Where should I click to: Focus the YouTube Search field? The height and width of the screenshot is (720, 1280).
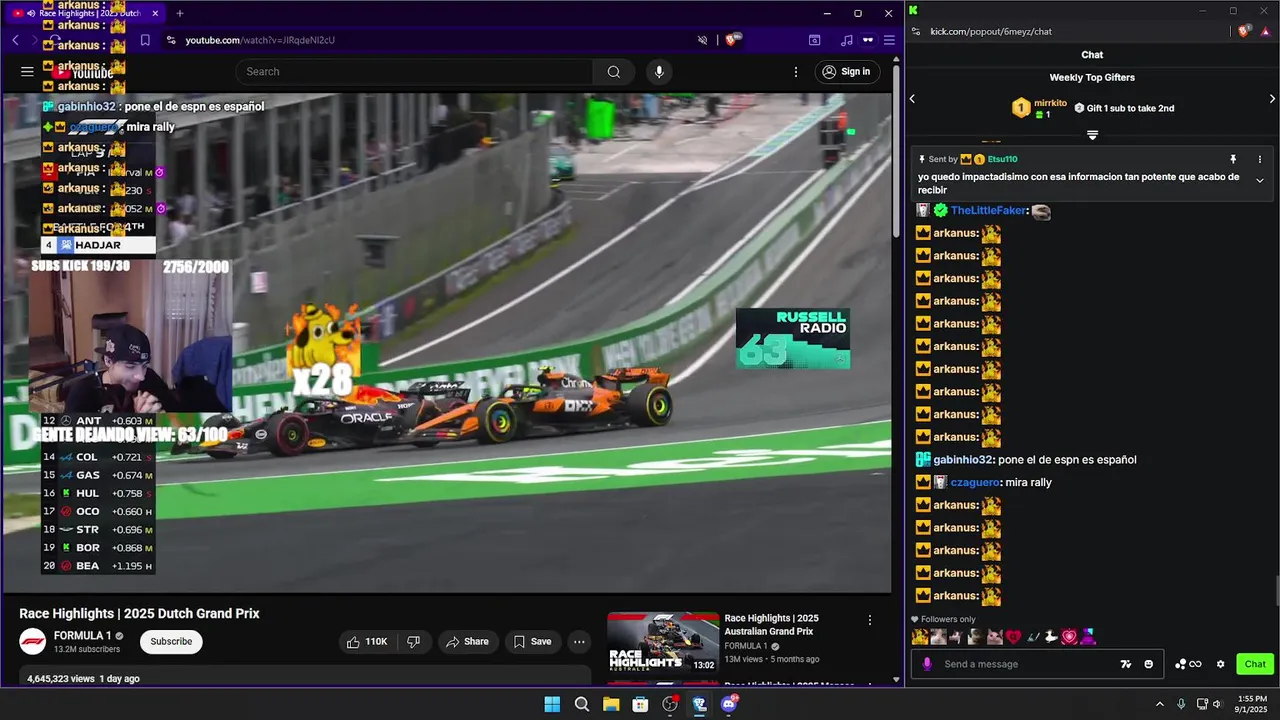414,72
